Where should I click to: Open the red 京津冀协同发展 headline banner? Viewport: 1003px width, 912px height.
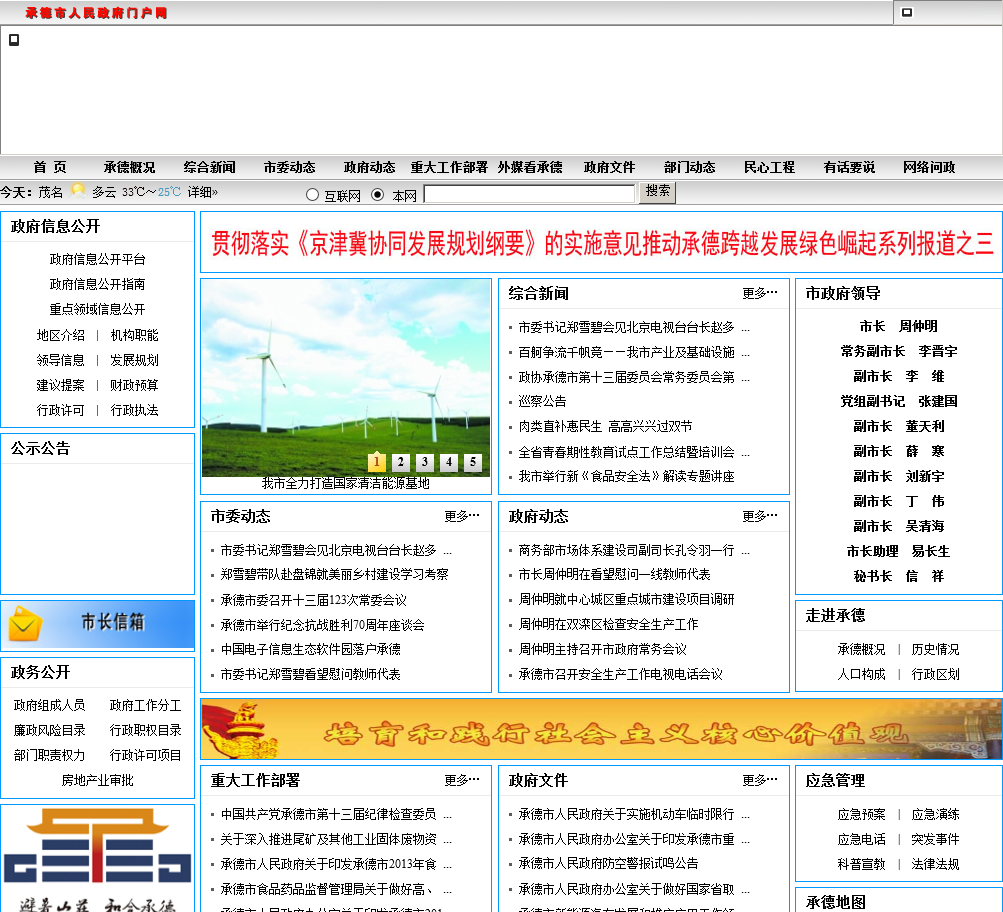click(601, 244)
